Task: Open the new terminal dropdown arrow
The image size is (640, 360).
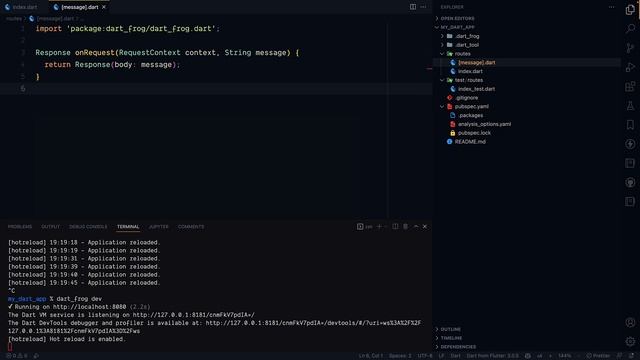Action: [x=386, y=227]
